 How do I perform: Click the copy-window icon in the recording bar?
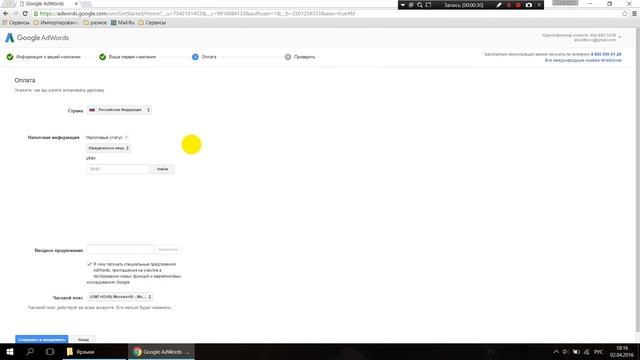click(411, 5)
